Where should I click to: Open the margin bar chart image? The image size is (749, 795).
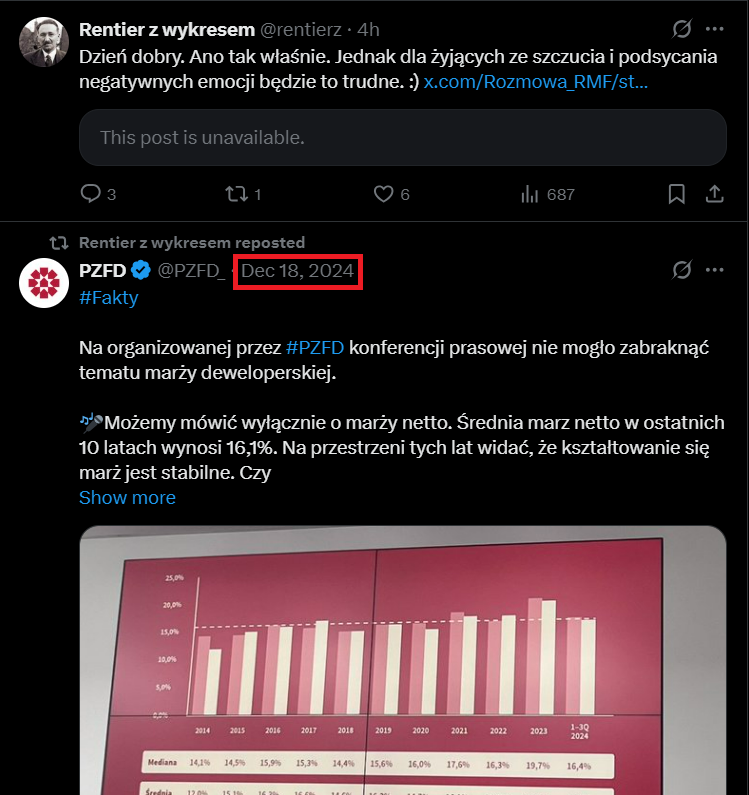[402, 660]
